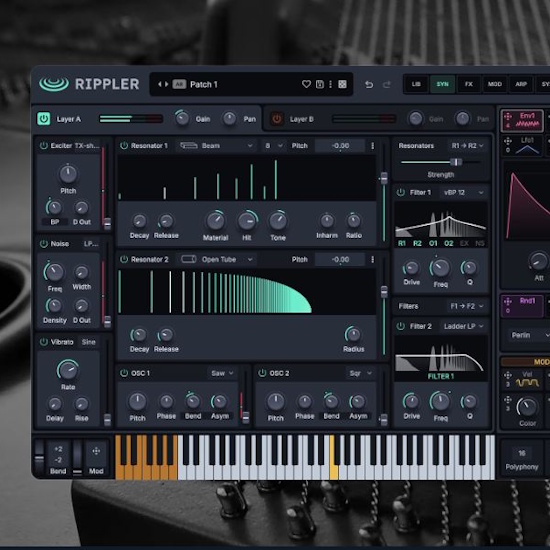Click the O2 filter source button
550x550 pixels.
(449, 243)
